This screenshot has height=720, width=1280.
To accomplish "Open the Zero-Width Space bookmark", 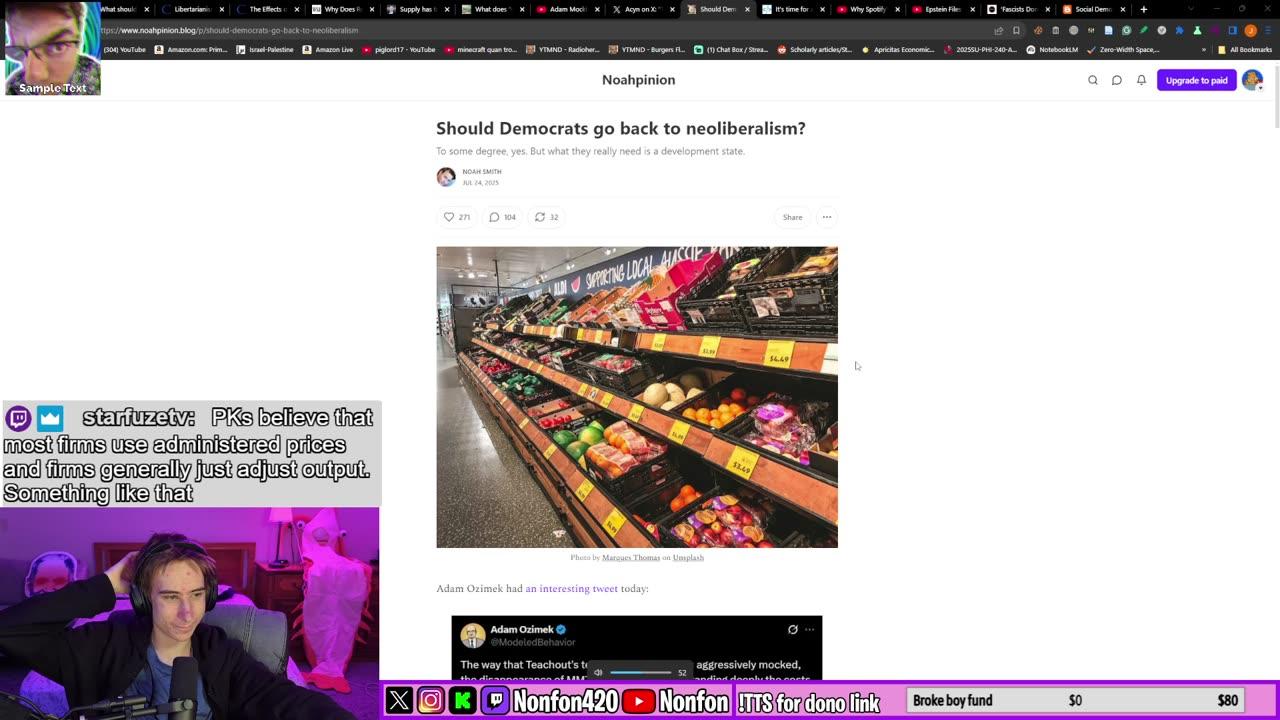I will point(1122,49).
